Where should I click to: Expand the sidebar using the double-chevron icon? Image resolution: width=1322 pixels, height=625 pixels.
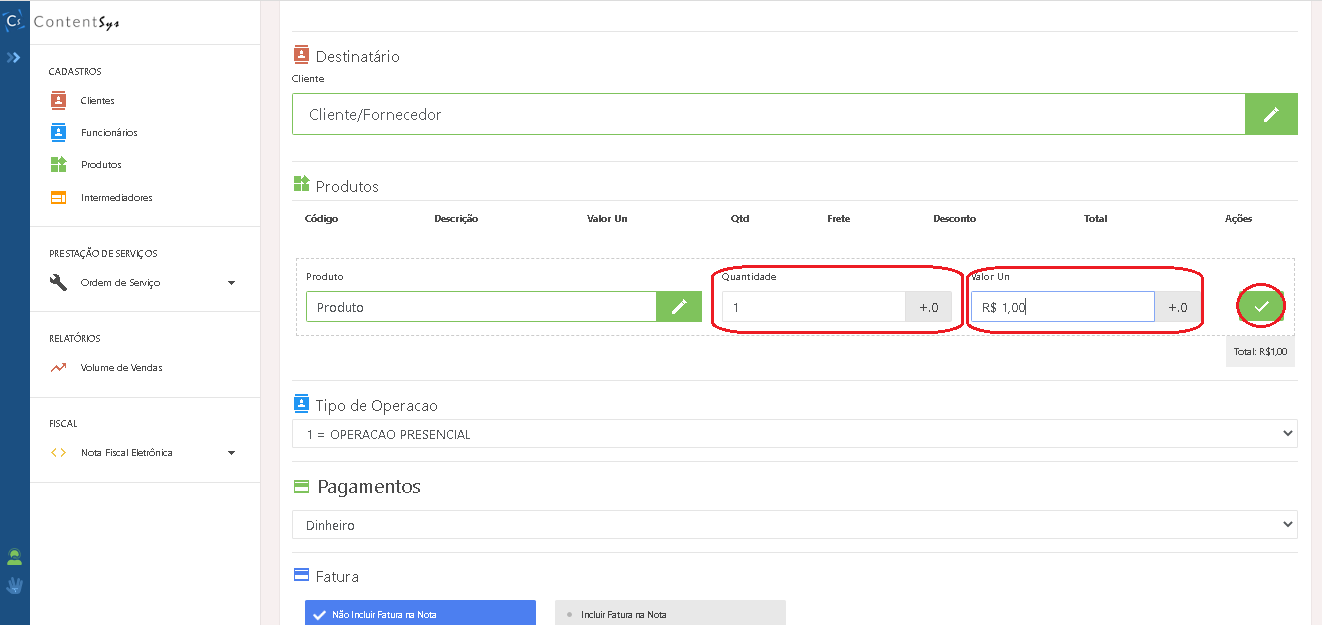pos(13,58)
